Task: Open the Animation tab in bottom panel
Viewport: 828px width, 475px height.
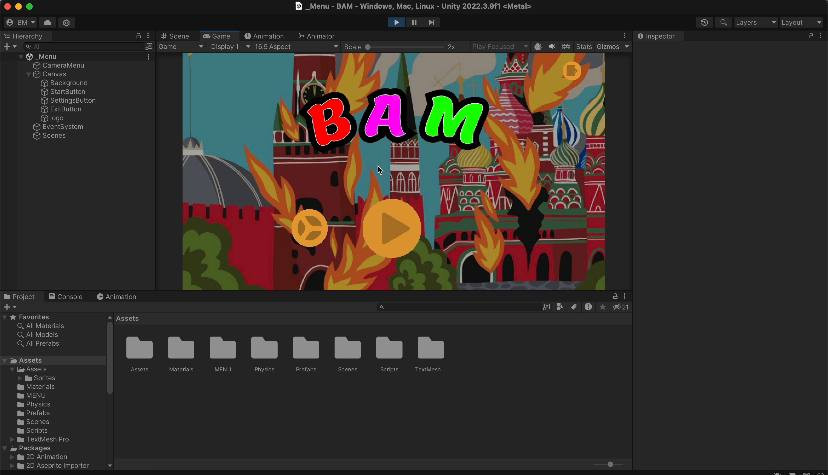Action: (117, 297)
